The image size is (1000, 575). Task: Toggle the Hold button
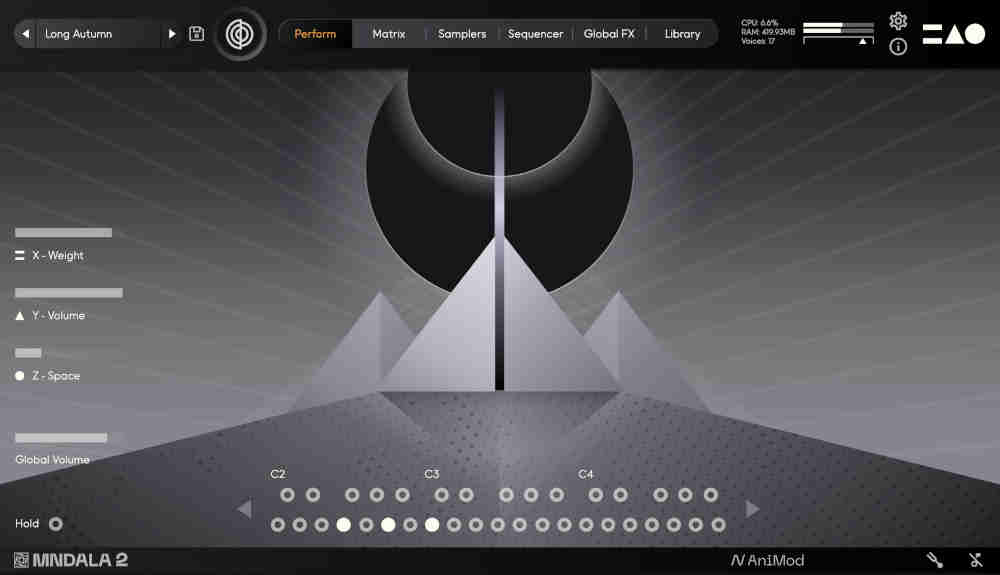click(x=56, y=523)
